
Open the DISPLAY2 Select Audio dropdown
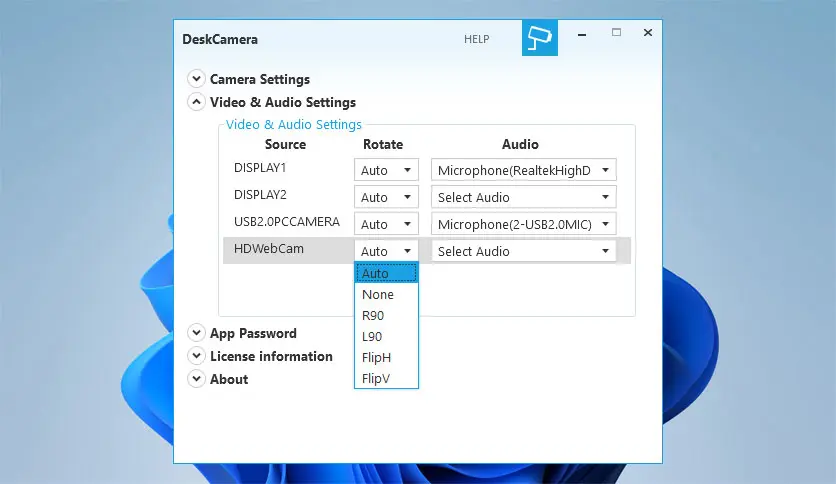pyautogui.click(x=524, y=197)
